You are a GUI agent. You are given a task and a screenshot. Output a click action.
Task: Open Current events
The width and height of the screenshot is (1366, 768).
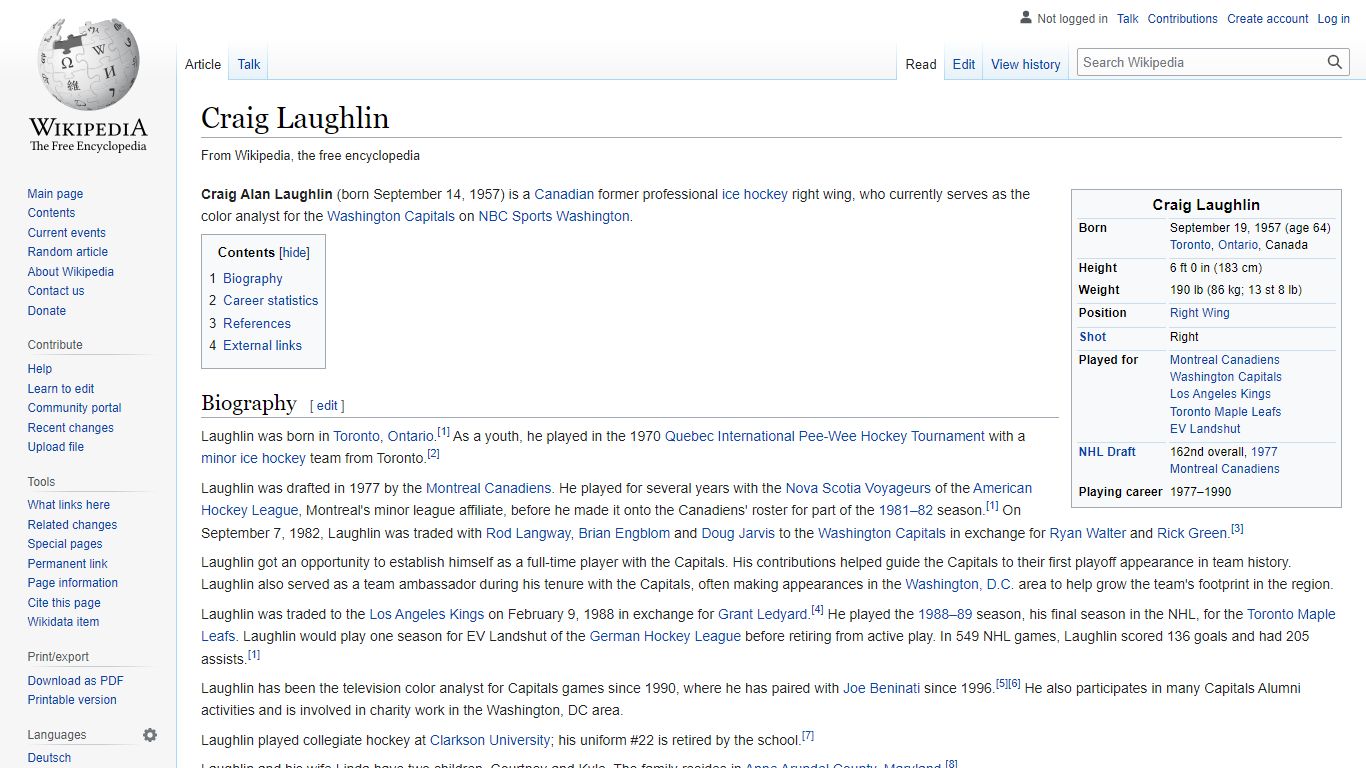pyautogui.click(x=66, y=233)
